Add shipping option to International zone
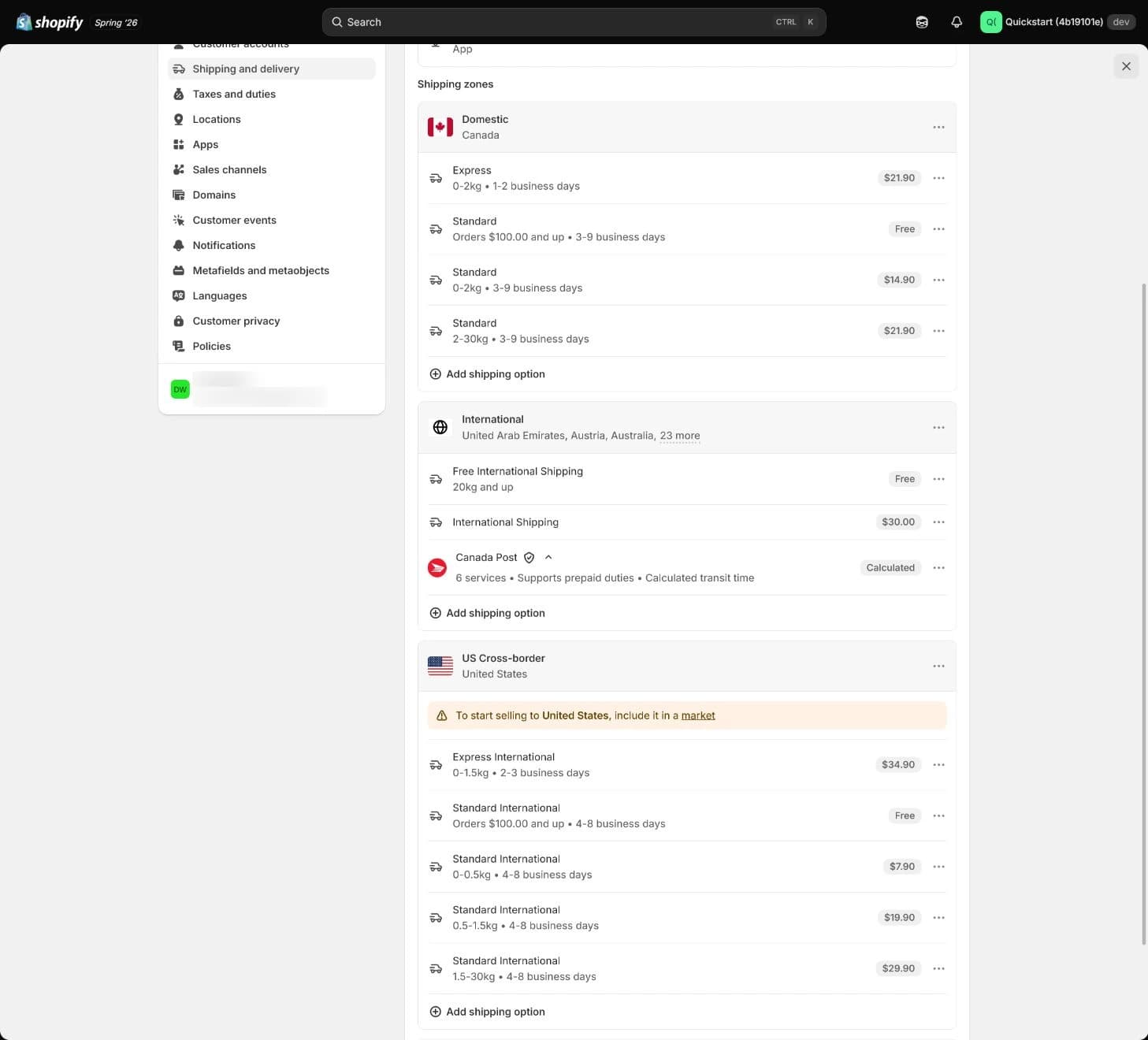1148x1040 pixels. pos(487,613)
